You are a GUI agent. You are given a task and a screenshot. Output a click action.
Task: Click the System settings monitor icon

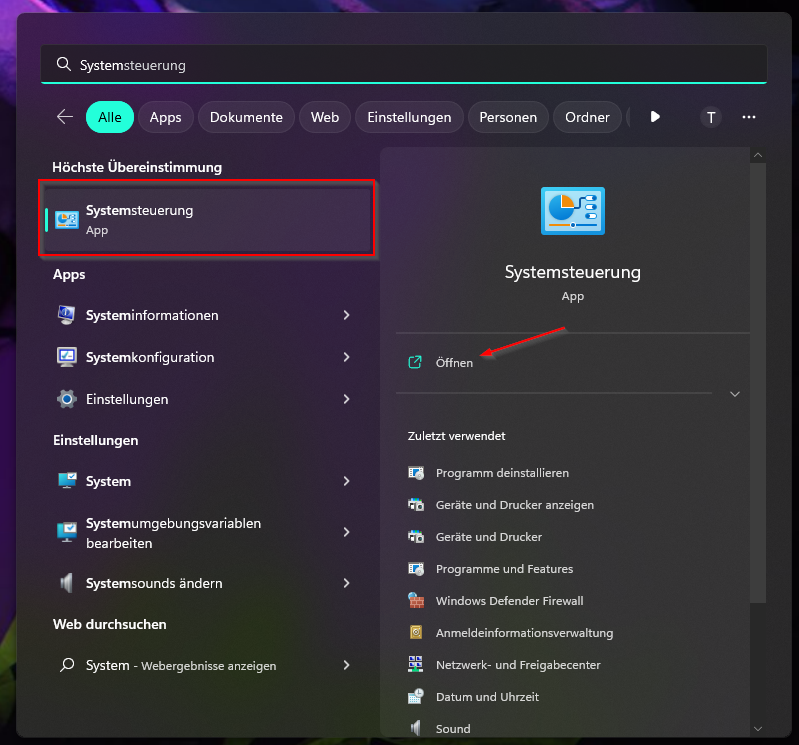click(x=67, y=481)
